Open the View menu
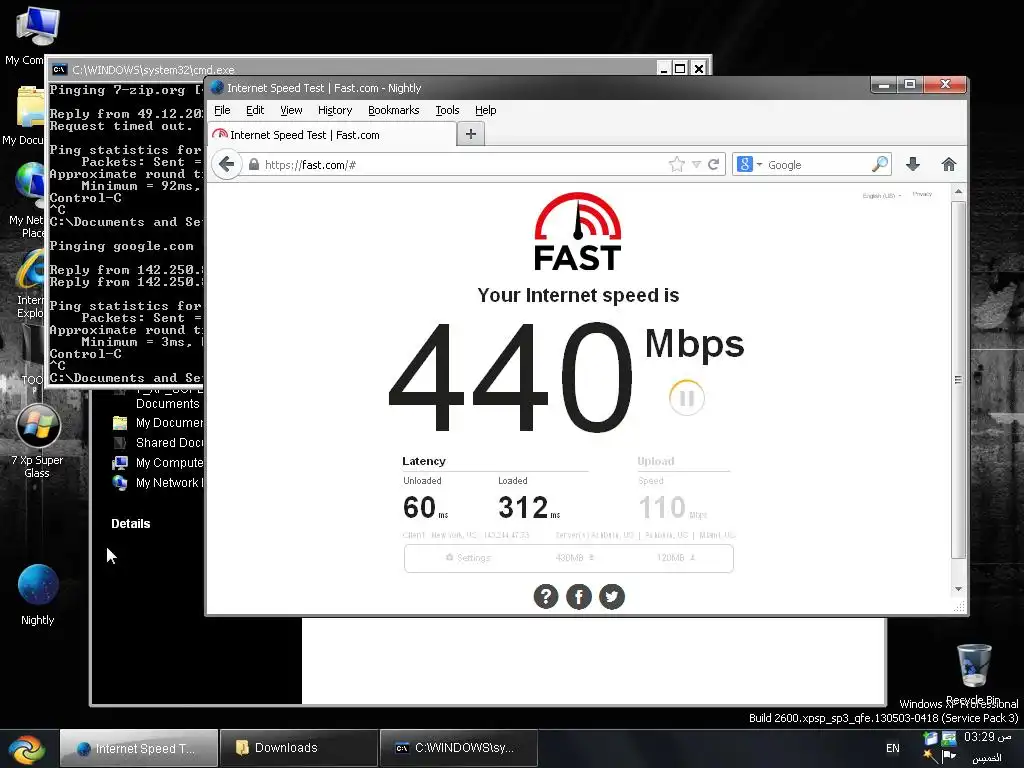Viewport: 1024px width, 768px height. pos(291,110)
